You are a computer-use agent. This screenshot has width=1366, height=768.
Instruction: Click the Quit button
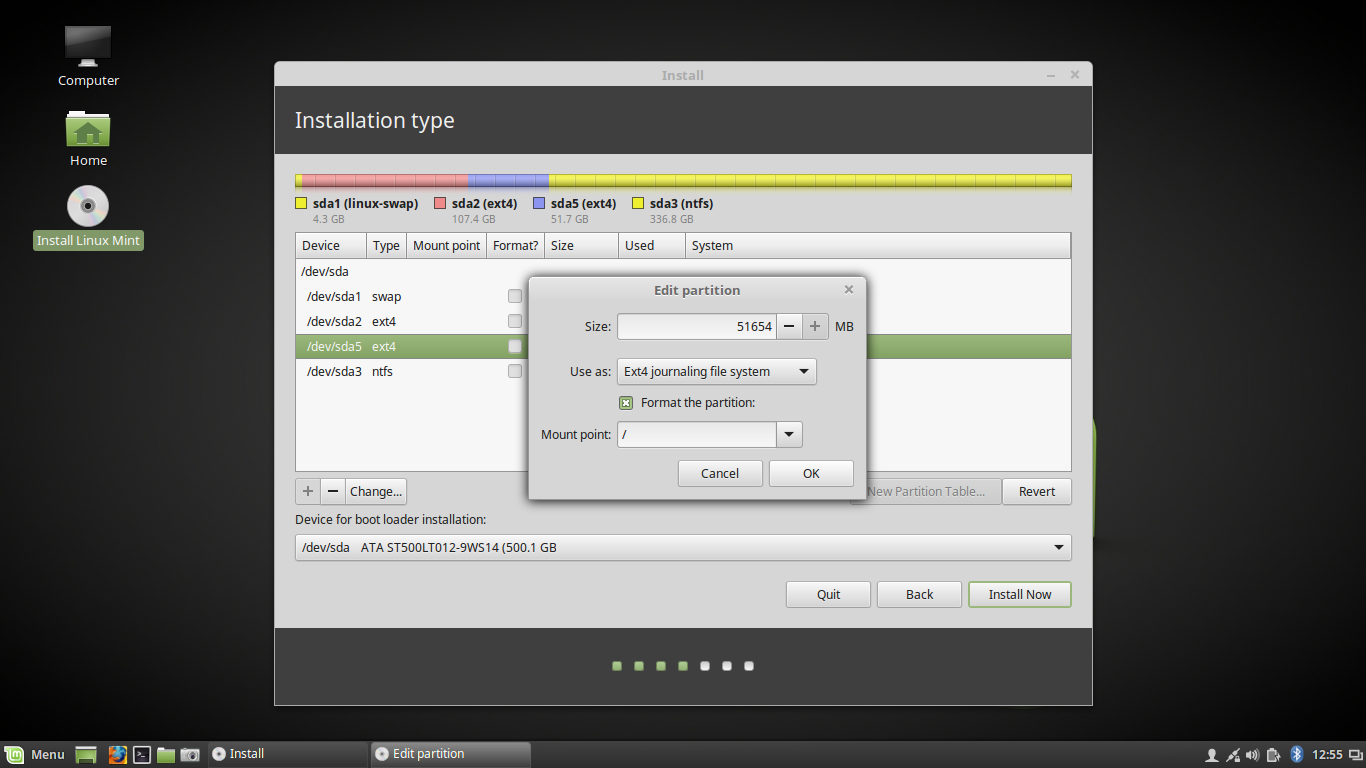click(x=829, y=594)
